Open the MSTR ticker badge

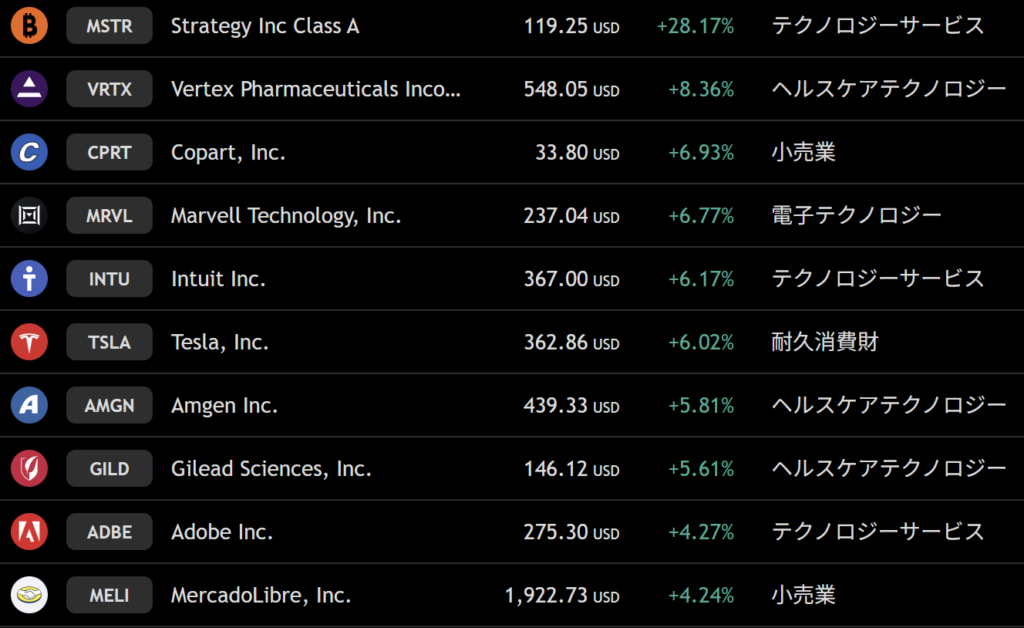click(x=109, y=26)
